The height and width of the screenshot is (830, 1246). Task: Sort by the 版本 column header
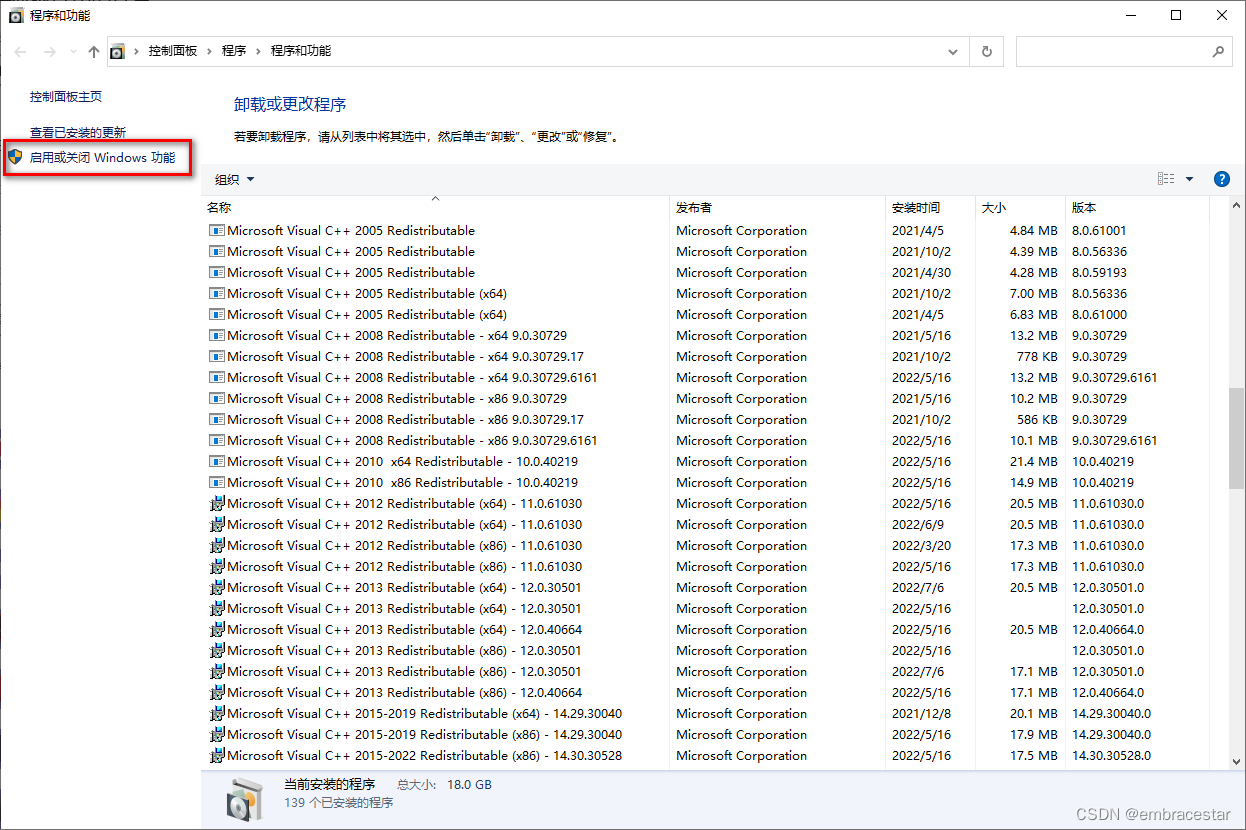click(x=1137, y=207)
